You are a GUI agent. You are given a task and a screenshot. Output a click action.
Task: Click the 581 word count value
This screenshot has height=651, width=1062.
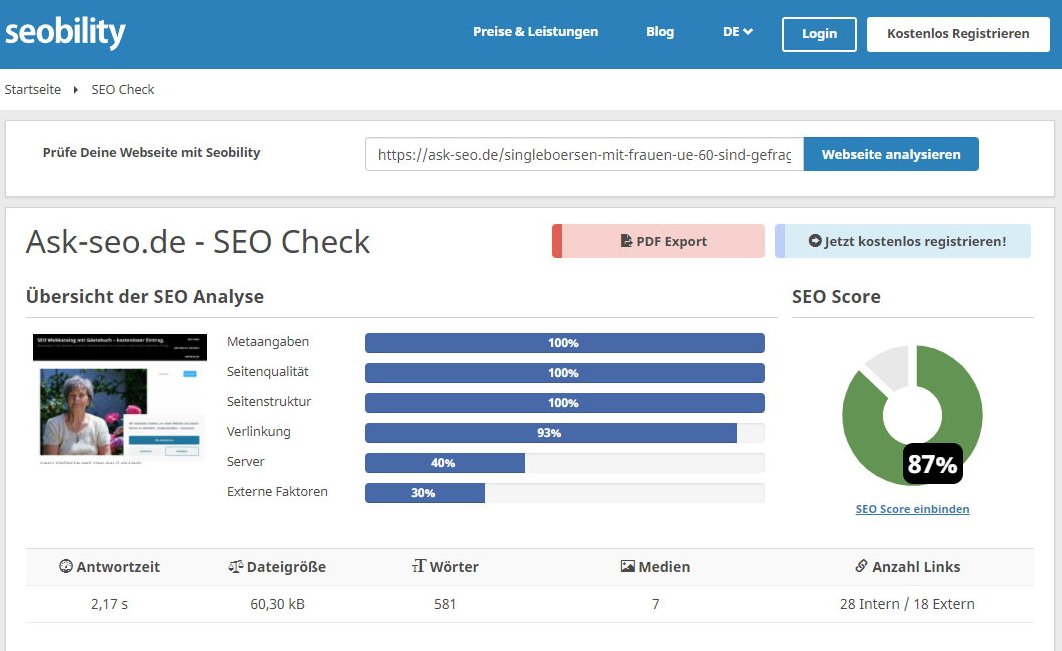445,604
